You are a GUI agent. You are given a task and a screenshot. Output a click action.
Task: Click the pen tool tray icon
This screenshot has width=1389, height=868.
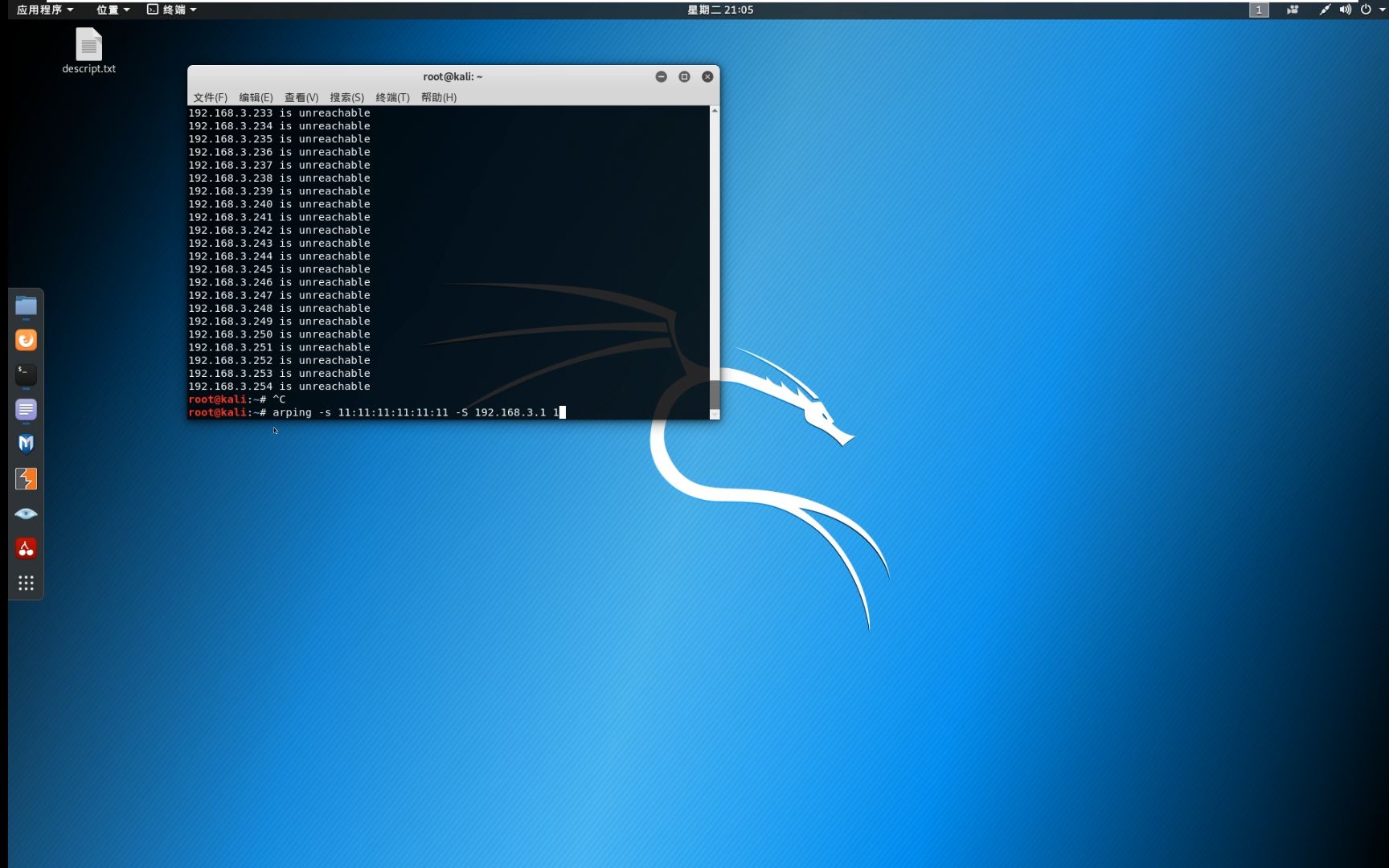click(x=1325, y=10)
